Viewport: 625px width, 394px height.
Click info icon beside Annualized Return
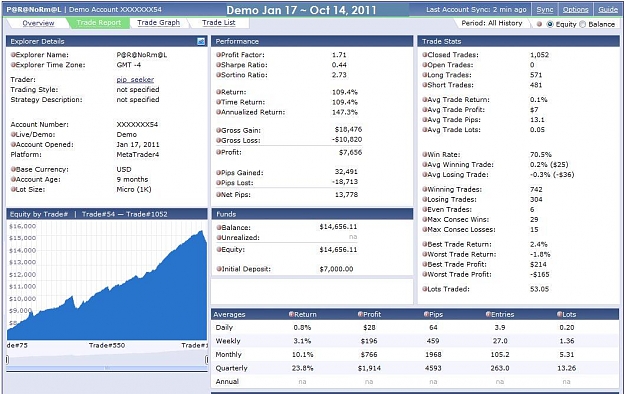[218, 112]
